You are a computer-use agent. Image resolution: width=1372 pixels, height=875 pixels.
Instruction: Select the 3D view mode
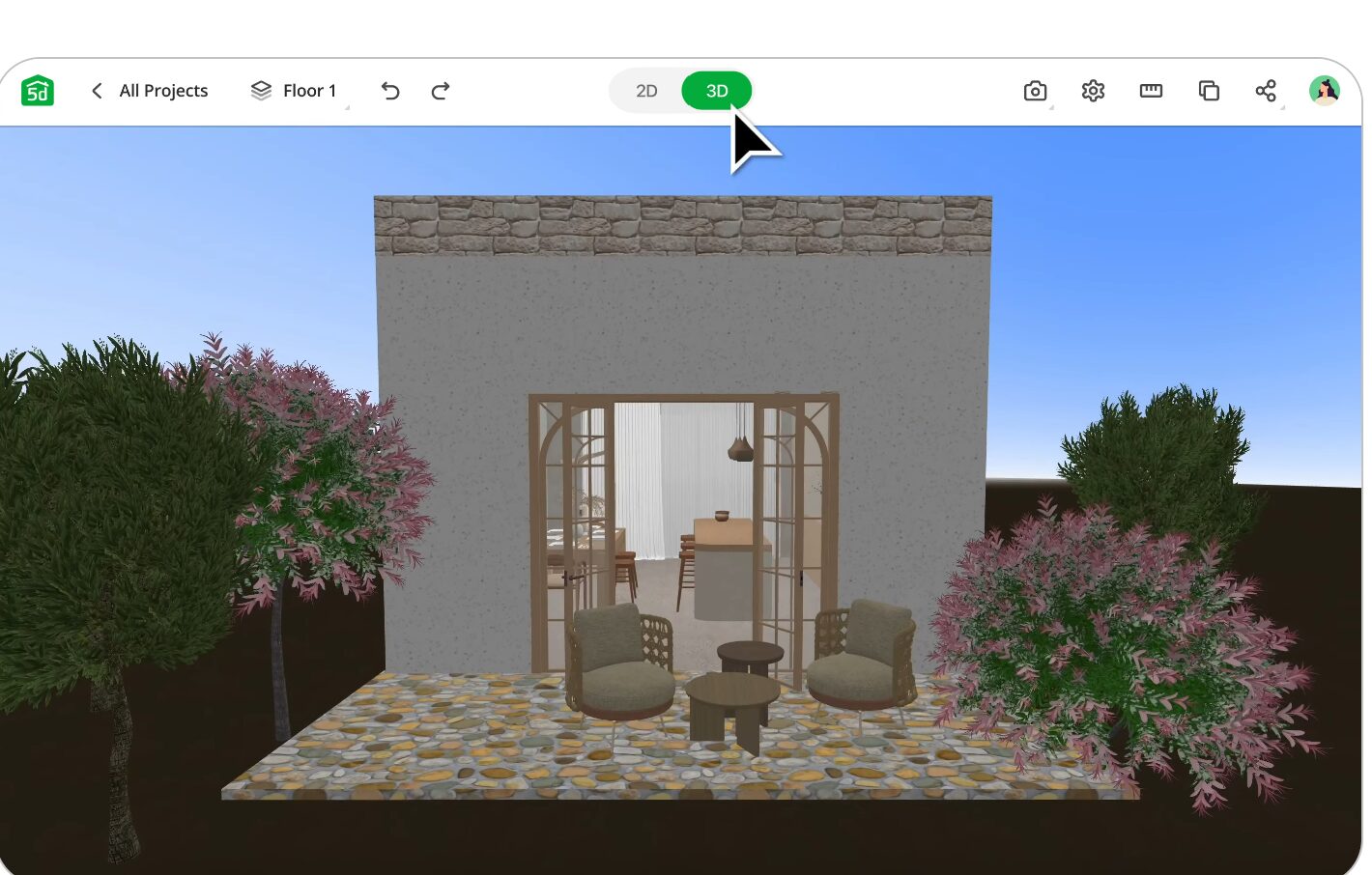[x=716, y=91]
